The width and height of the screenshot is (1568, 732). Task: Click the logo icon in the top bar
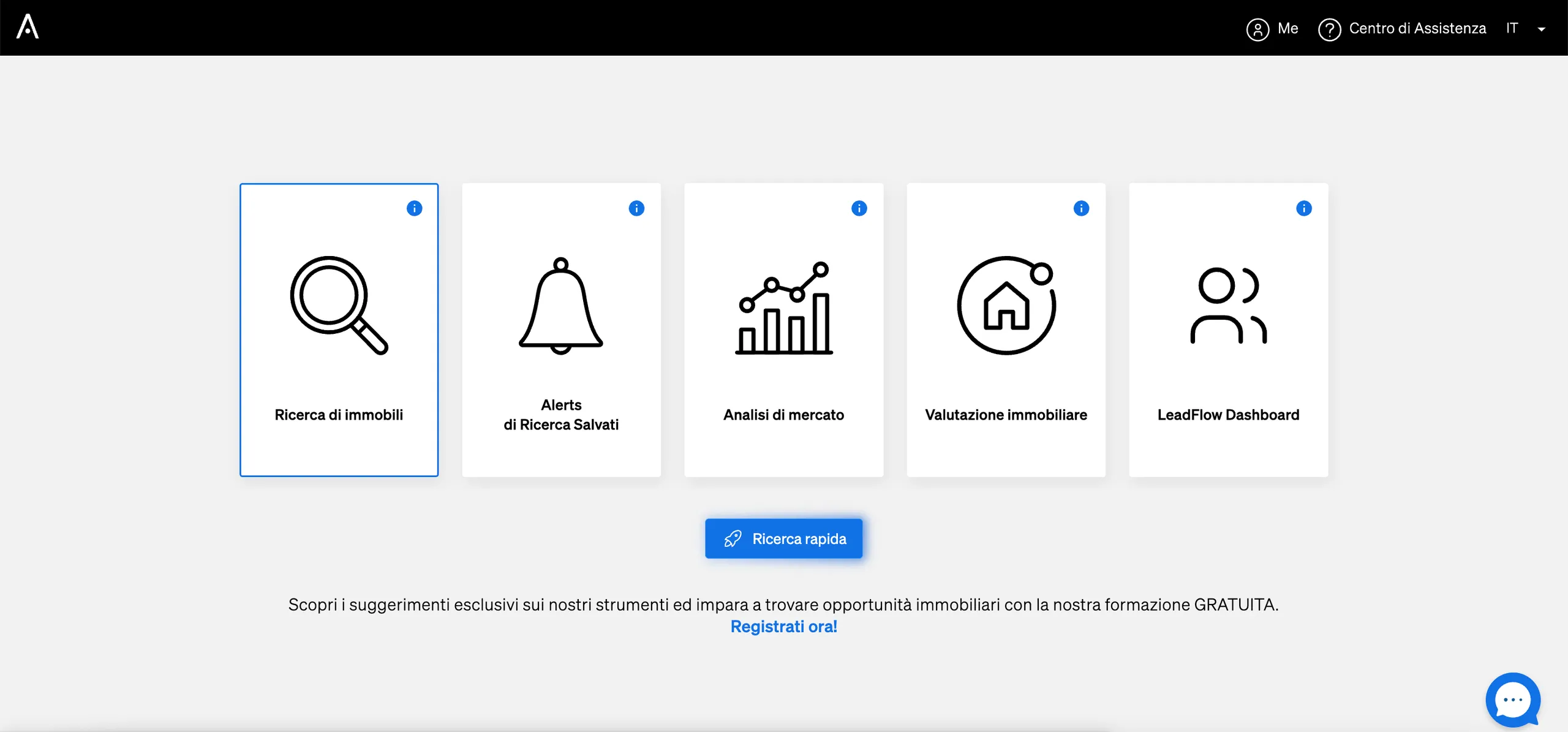point(28,27)
